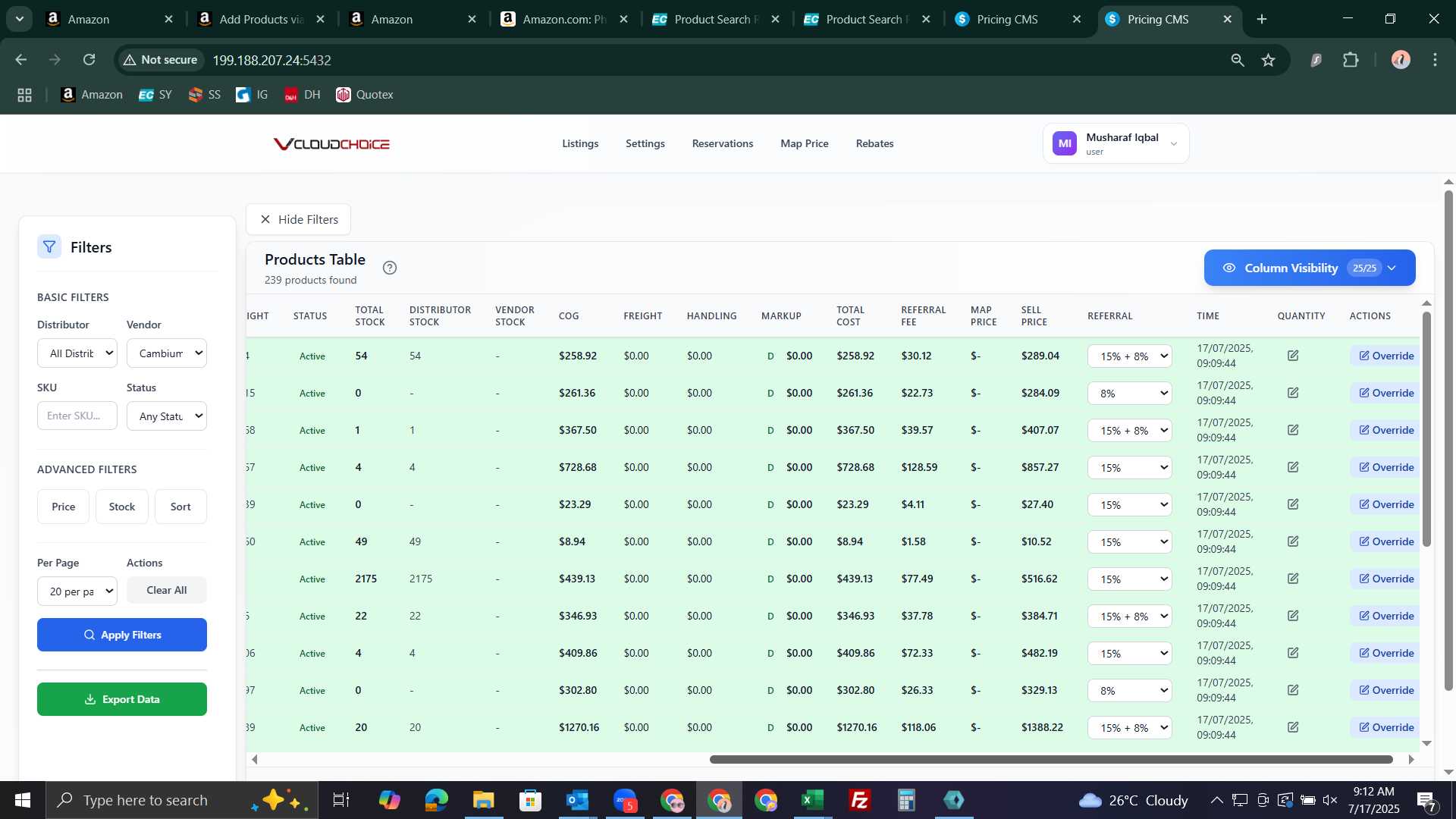Click quantity edit icon for $728.68 row
Image resolution: width=1456 pixels, height=819 pixels.
[1293, 467]
